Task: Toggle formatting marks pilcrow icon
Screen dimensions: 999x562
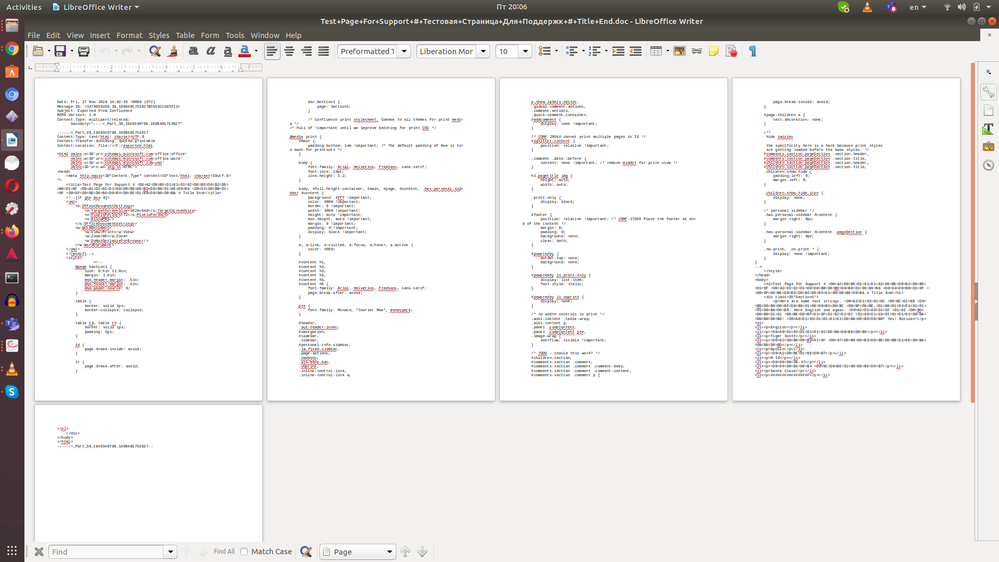Action: [x=752, y=51]
